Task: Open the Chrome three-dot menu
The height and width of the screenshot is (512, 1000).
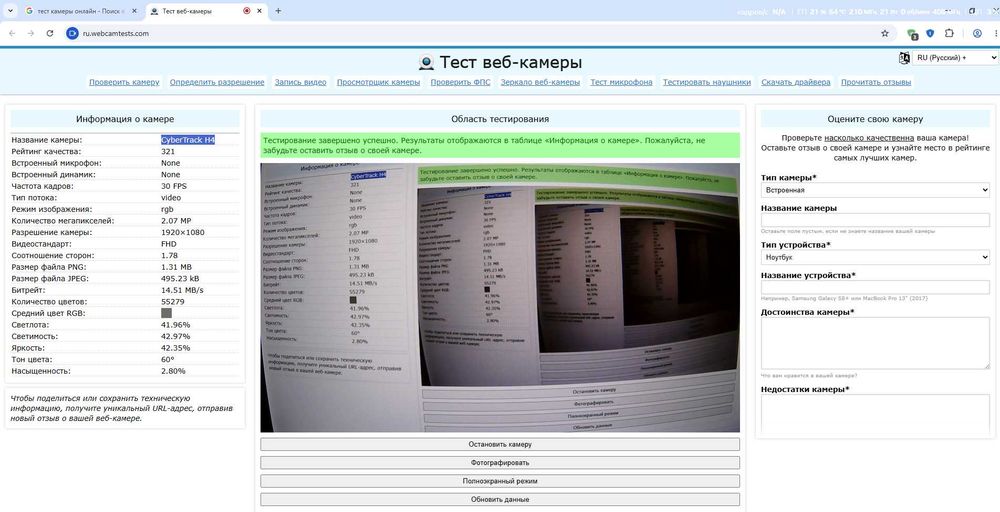Action: pos(996,33)
